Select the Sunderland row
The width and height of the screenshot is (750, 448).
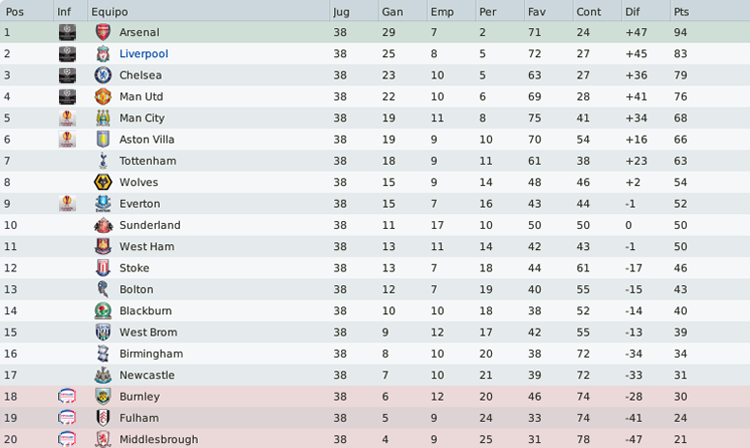(375, 225)
